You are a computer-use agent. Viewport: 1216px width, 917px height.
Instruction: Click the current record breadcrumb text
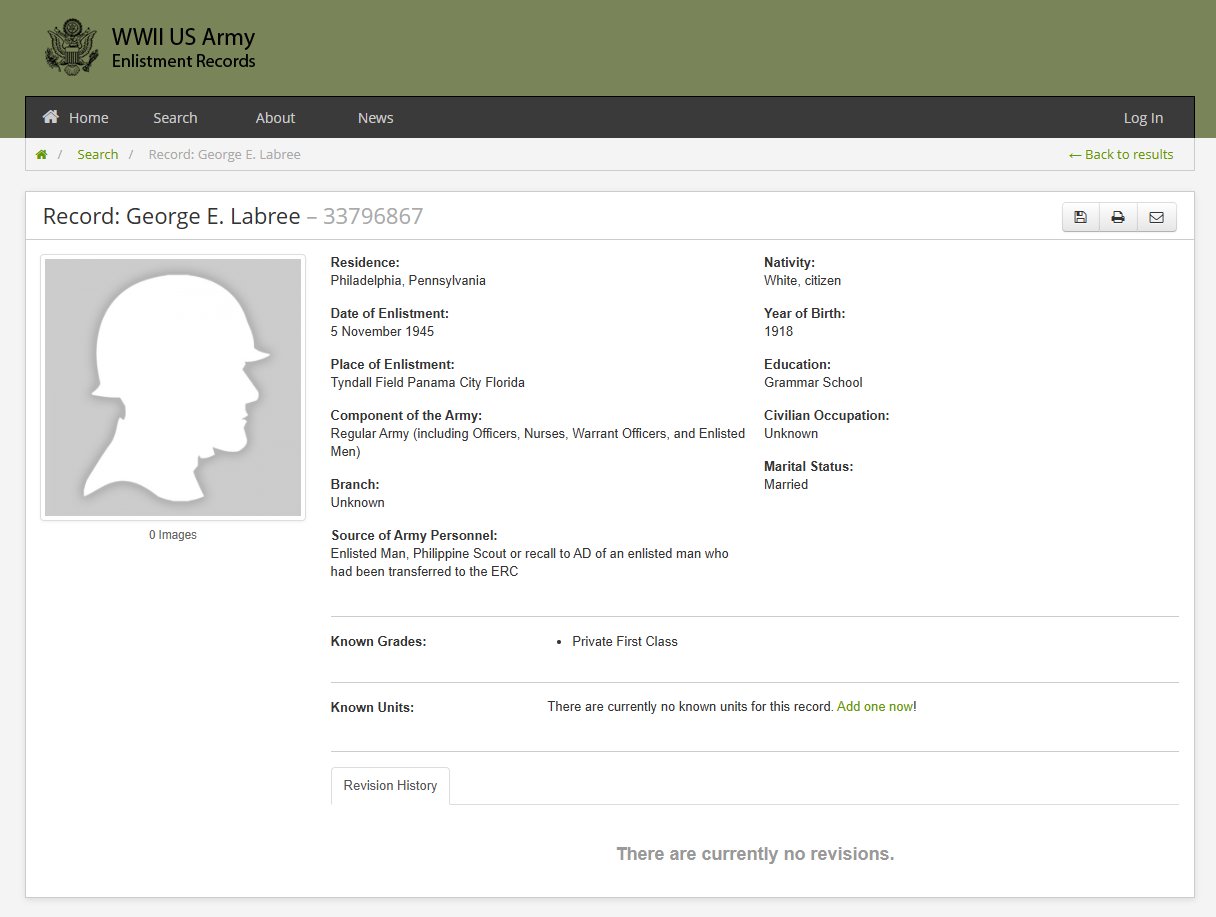tap(224, 155)
